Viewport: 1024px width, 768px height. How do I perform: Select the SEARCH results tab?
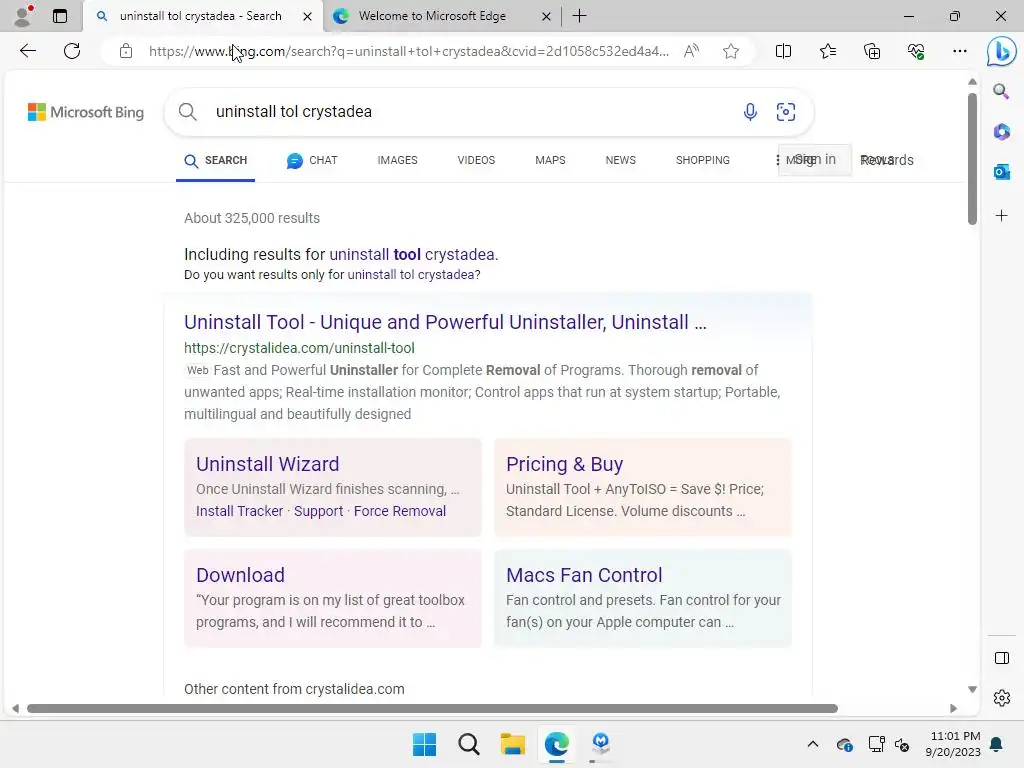(x=216, y=161)
